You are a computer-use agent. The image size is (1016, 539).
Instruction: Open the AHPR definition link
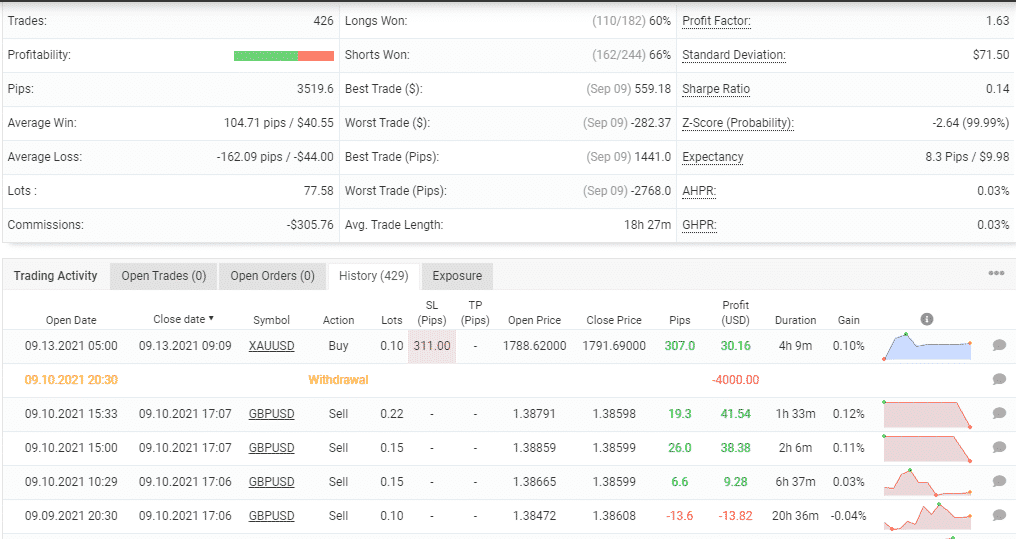(x=699, y=191)
